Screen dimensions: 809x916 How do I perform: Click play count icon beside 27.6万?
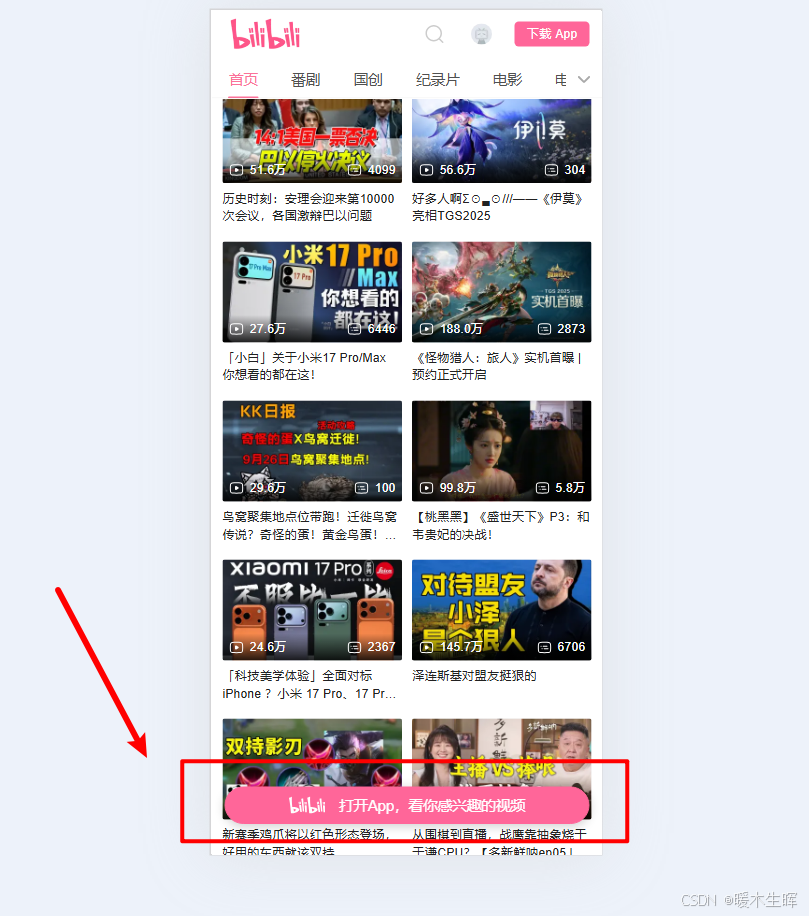237,329
